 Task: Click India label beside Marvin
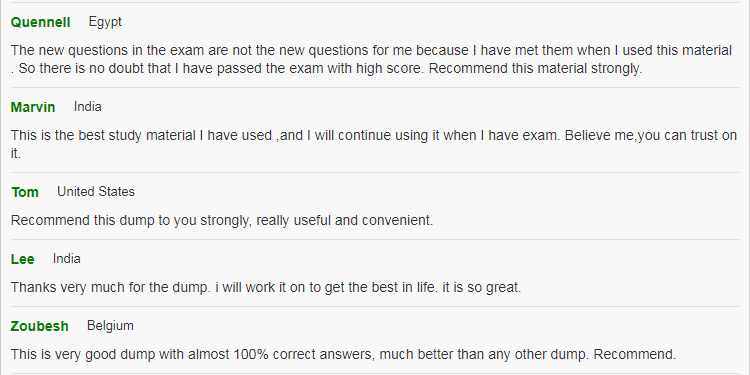point(88,107)
